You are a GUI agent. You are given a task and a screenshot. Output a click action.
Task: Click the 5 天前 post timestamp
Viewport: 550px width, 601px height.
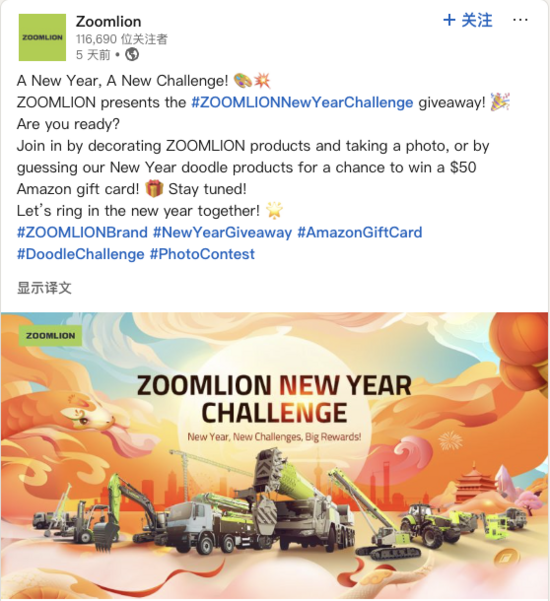point(93,55)
